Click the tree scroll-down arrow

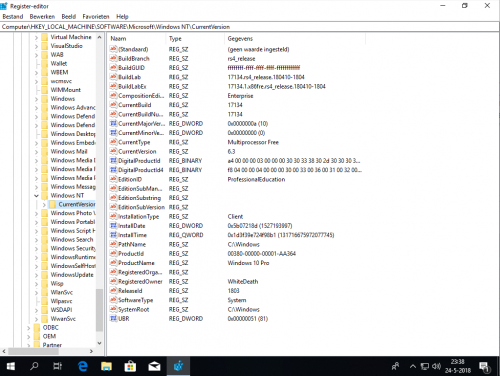99,343
